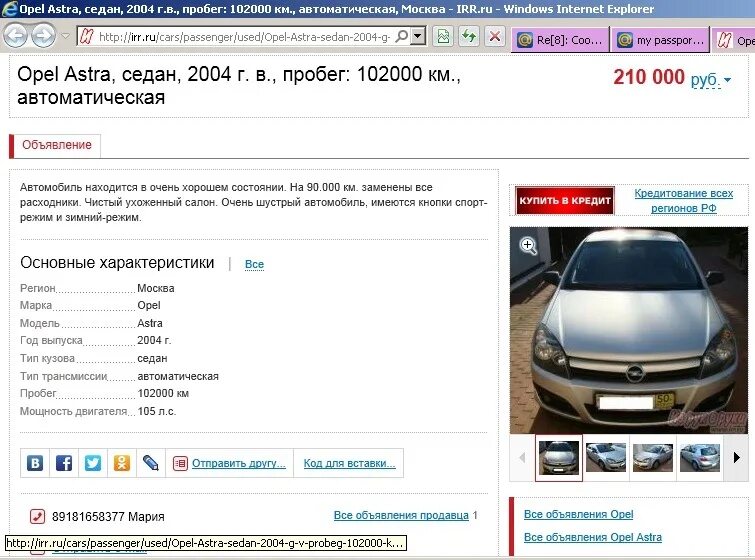Open Все объявления продавца link
This screenshot has width=755, height=560.
[x=401, y=515]
